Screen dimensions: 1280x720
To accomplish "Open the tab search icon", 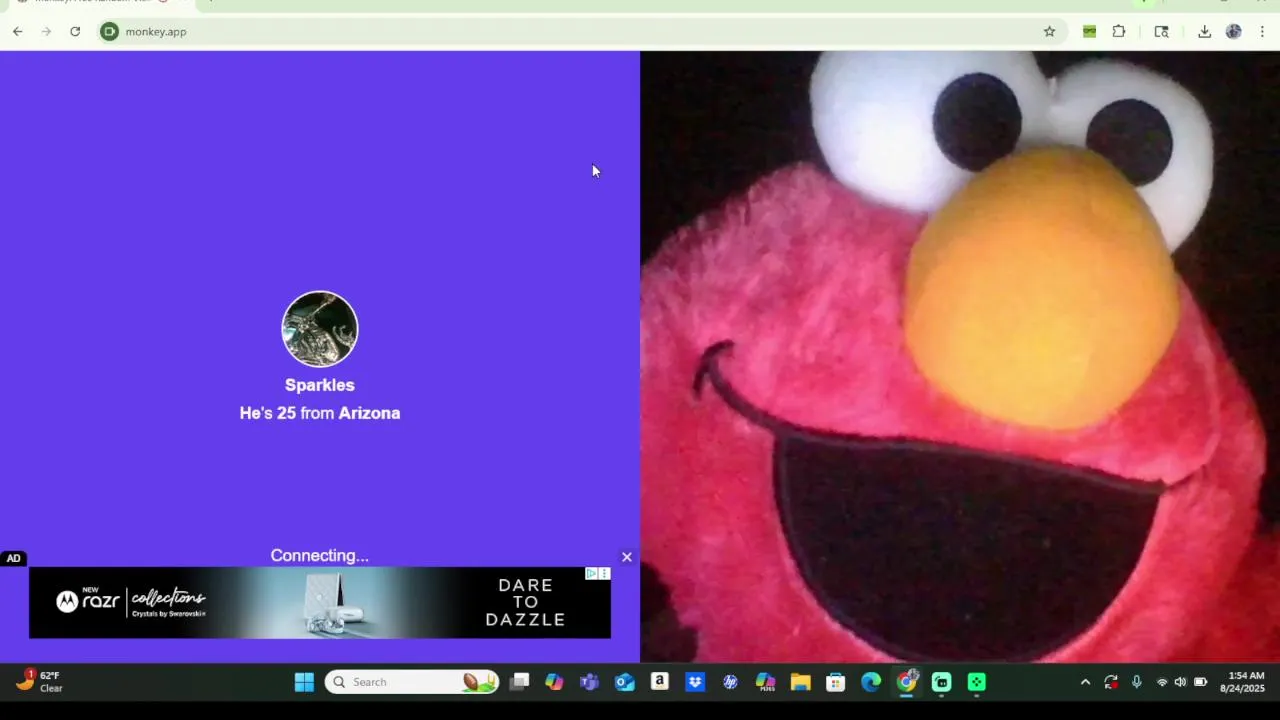I will click(x=1162, y=31).
